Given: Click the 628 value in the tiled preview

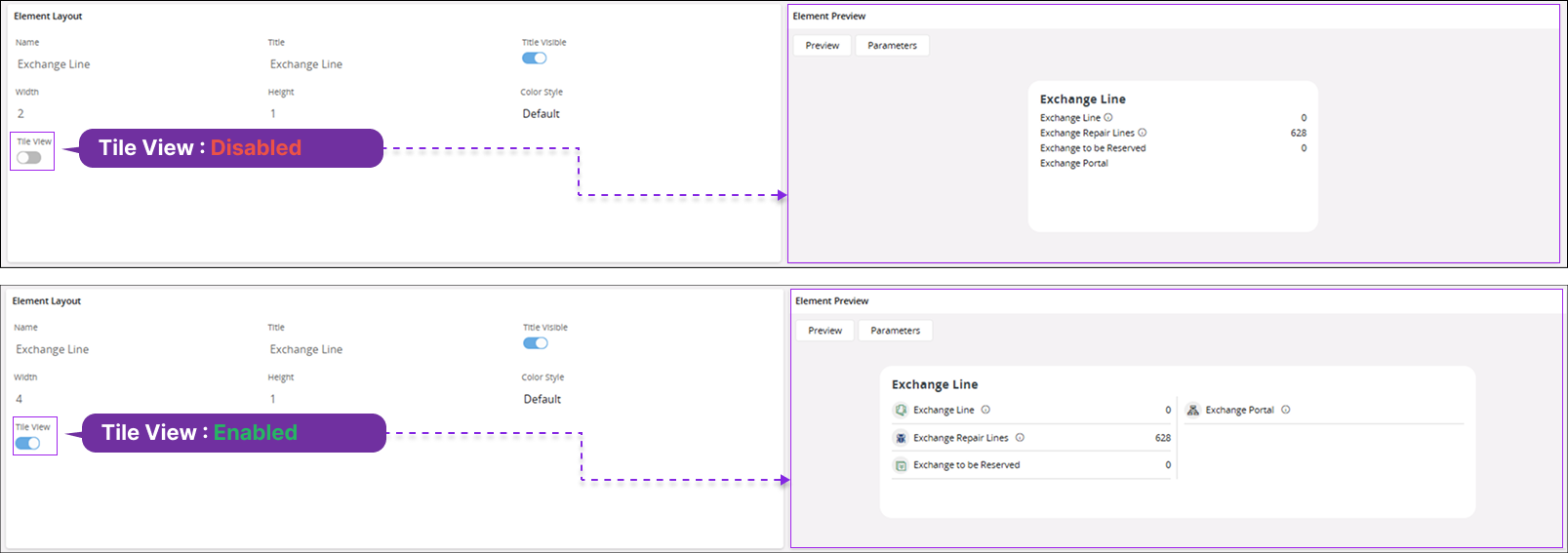Looking at the screenshot, I should 1163,438.
